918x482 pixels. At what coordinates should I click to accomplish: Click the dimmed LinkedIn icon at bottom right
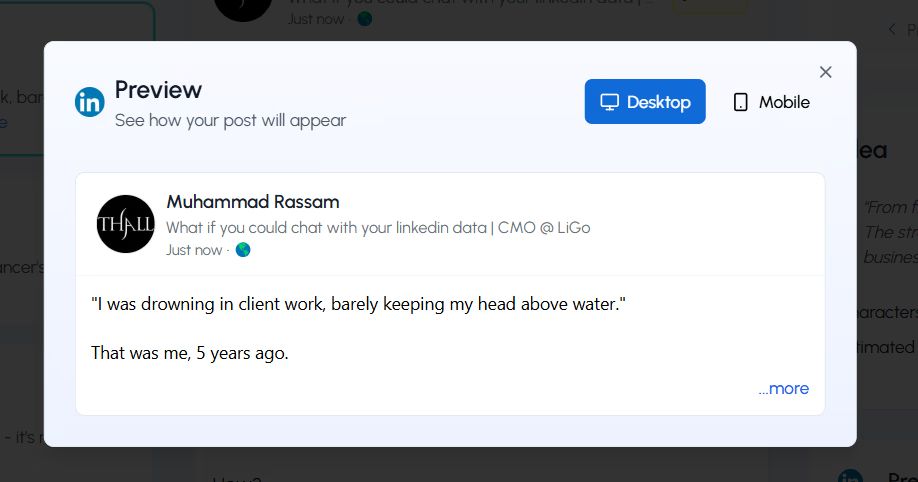point(850,477)
